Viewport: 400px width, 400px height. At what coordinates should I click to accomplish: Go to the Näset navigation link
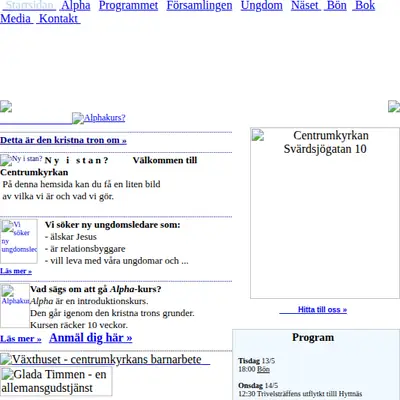point(305,5)
